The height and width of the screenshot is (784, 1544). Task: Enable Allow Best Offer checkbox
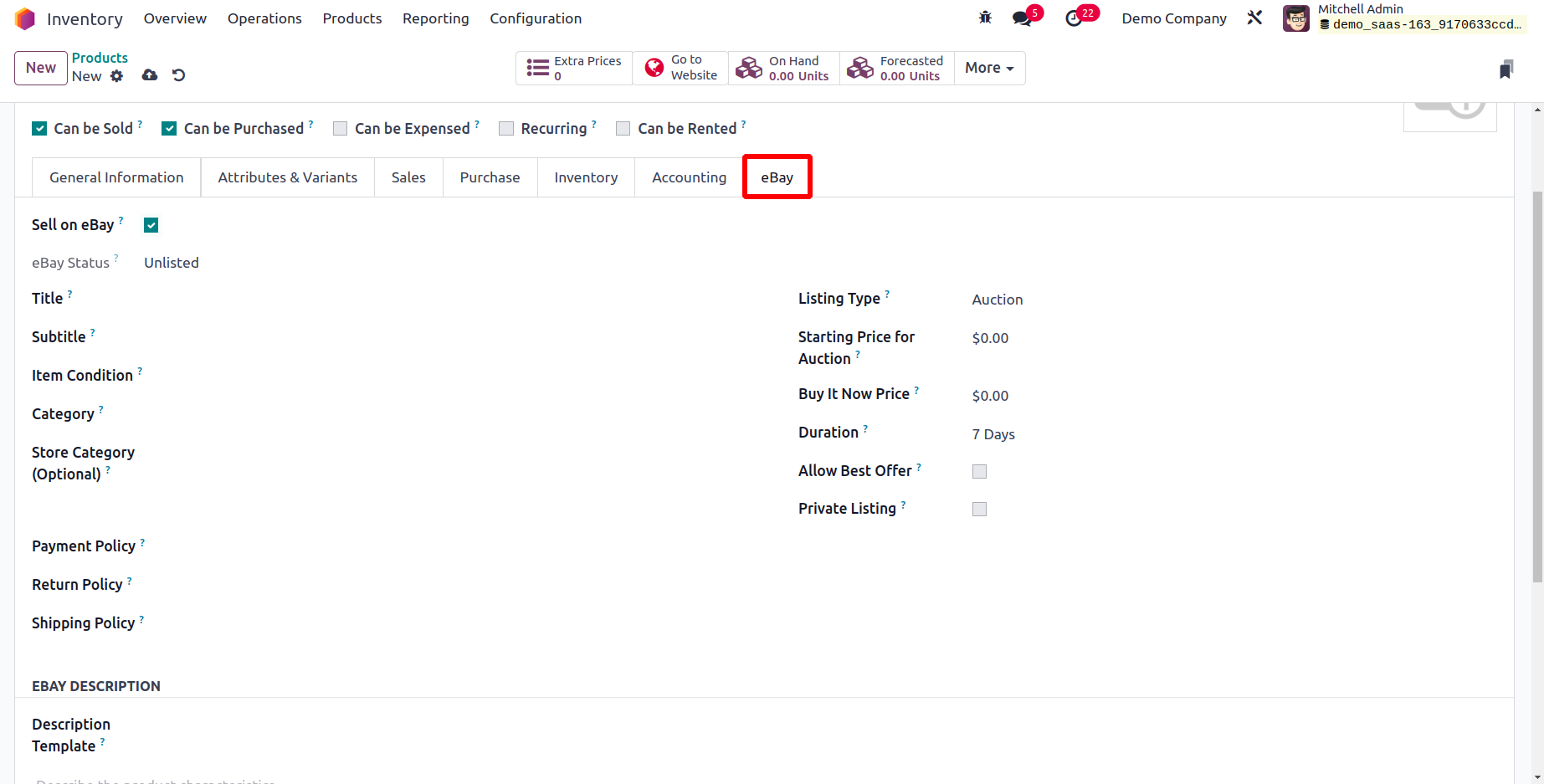coord(979,471)
